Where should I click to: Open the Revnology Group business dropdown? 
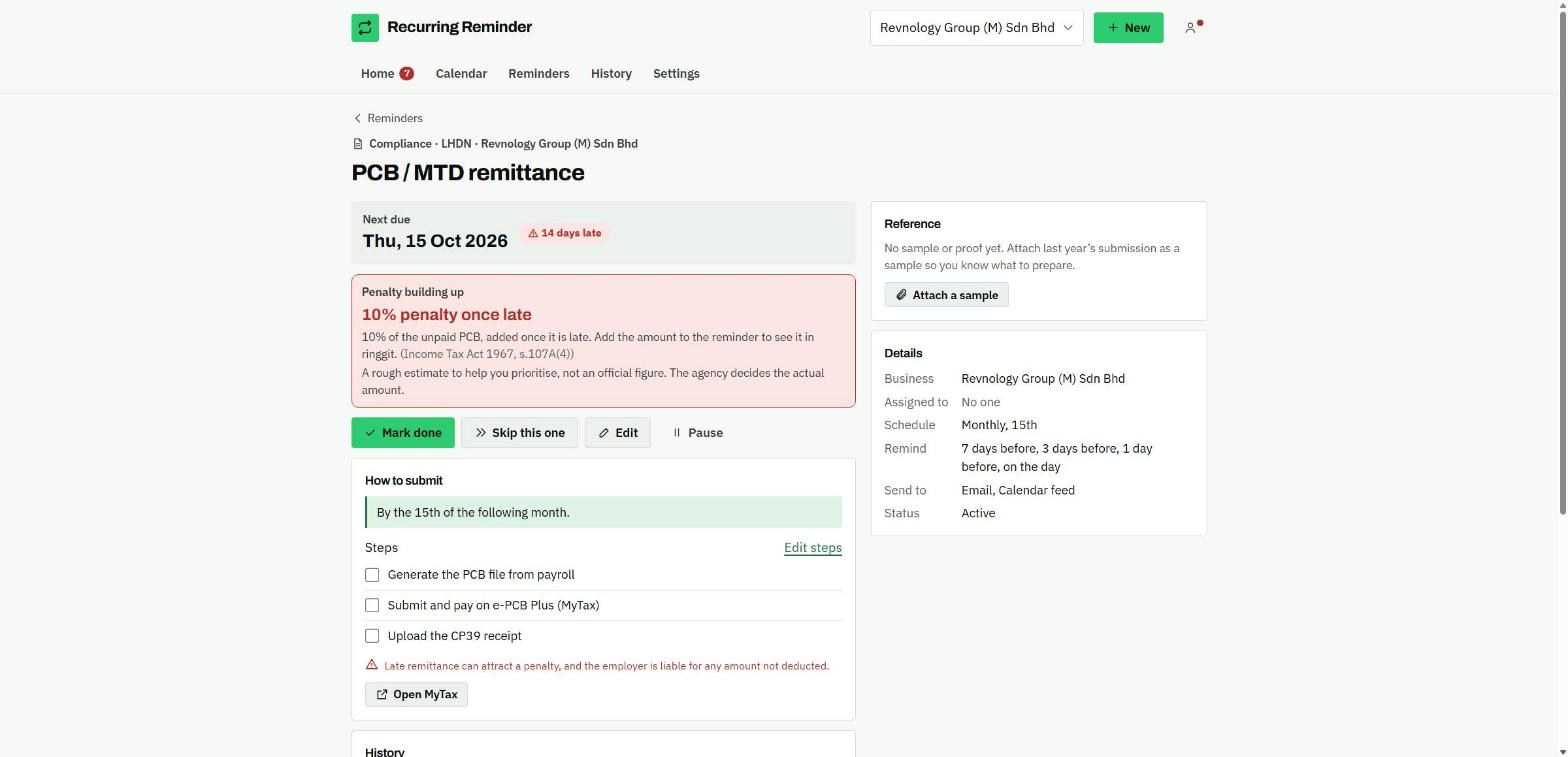click(976, 28)
